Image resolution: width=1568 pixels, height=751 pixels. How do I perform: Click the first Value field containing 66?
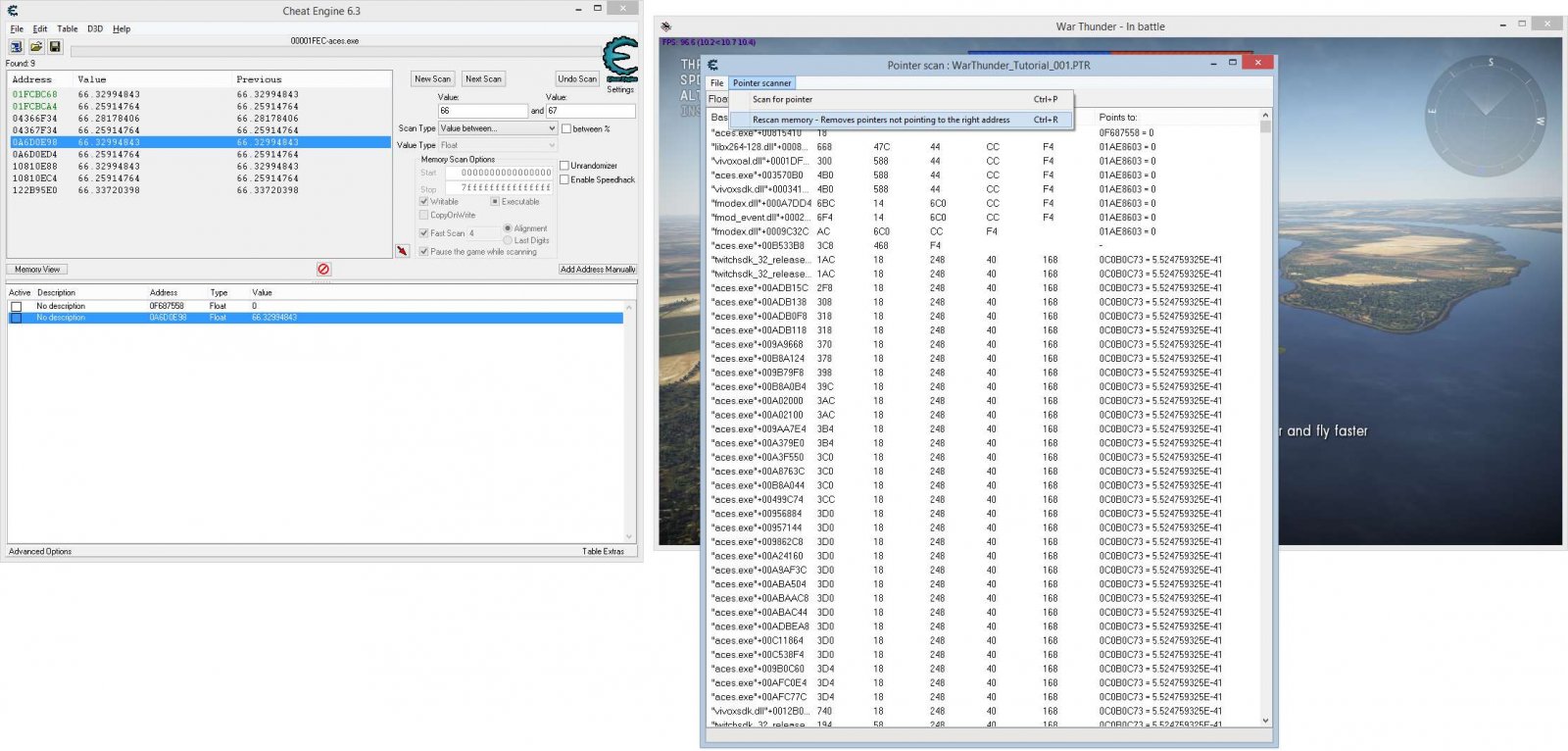(x=482, y=111)
